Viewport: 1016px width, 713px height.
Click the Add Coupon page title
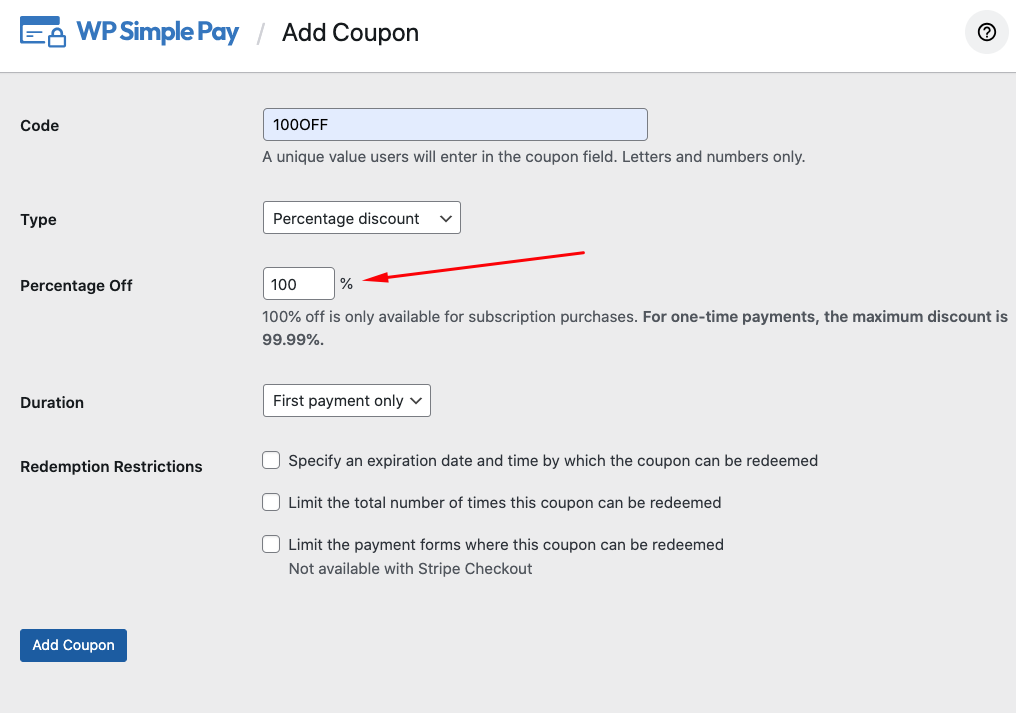(x=350, y=33)
